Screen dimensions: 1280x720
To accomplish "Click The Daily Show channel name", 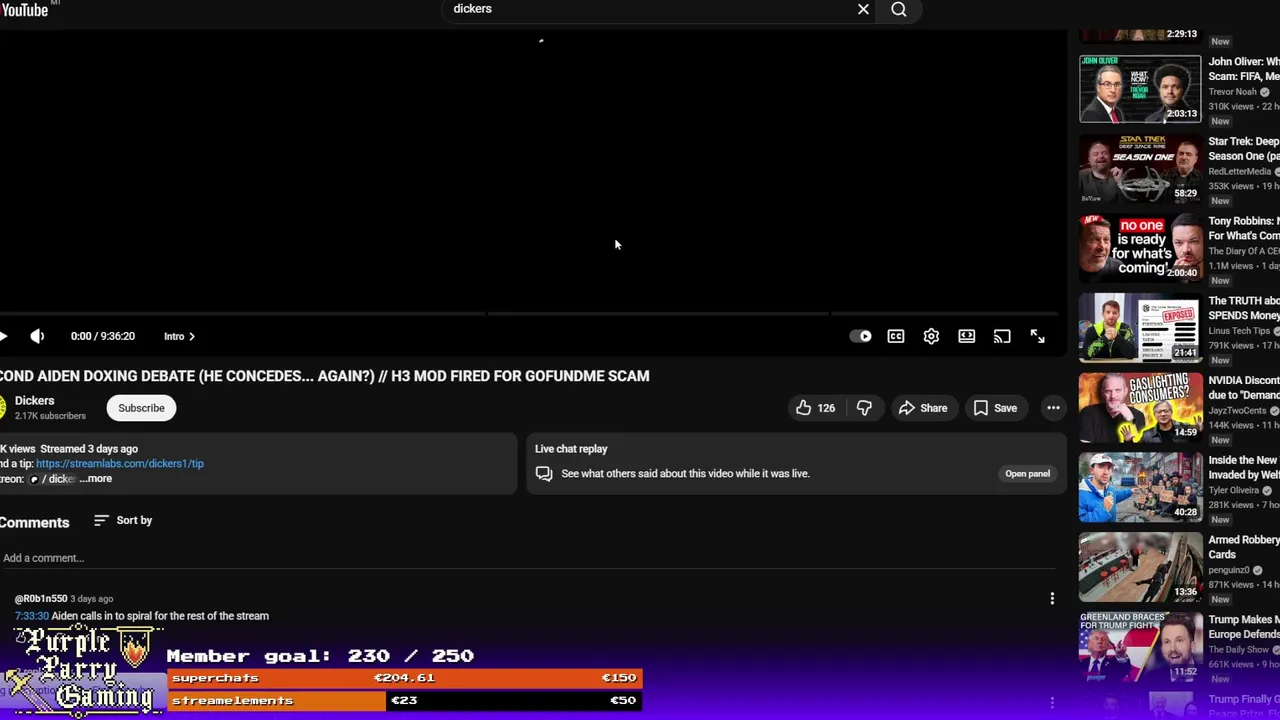I will pos(1239,650).
